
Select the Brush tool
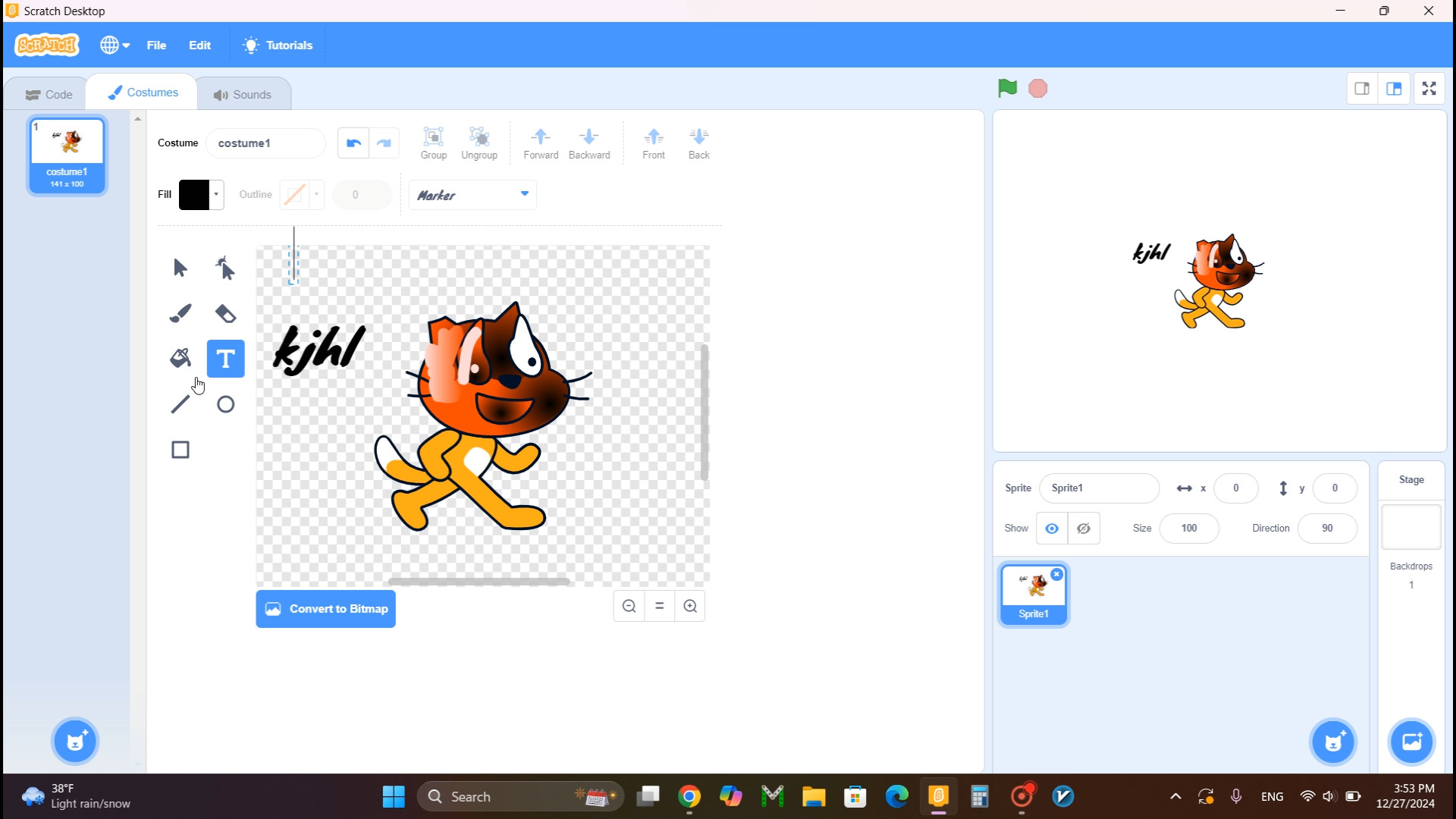pyautogui.click(x=180, y=313)
